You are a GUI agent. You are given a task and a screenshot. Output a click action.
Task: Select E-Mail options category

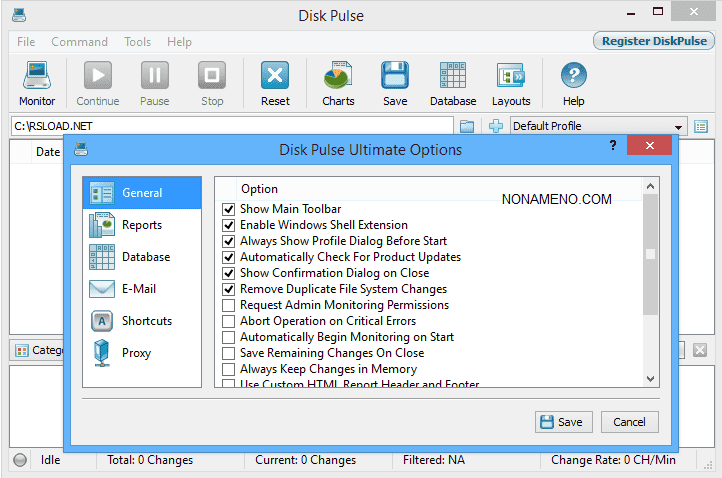click(x=138, y=289)
